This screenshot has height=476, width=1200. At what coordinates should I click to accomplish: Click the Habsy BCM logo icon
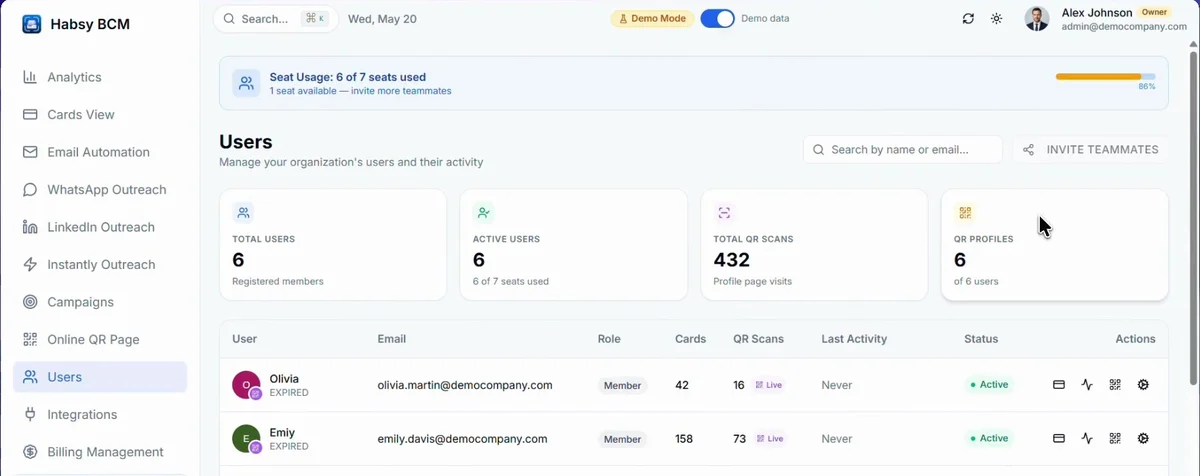click(x=32, y=24)
